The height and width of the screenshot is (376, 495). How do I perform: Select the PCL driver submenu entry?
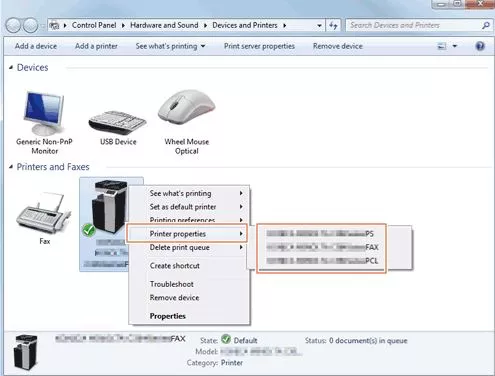321,261
